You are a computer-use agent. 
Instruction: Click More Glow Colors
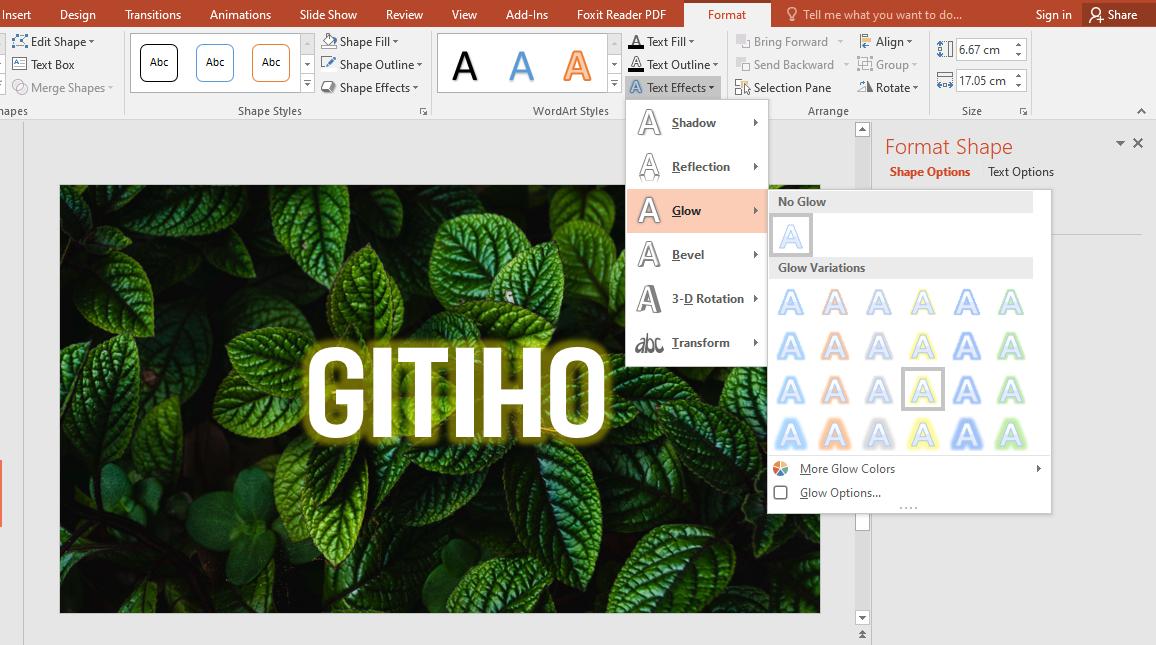pyautogui.click(x=846, y=468)
